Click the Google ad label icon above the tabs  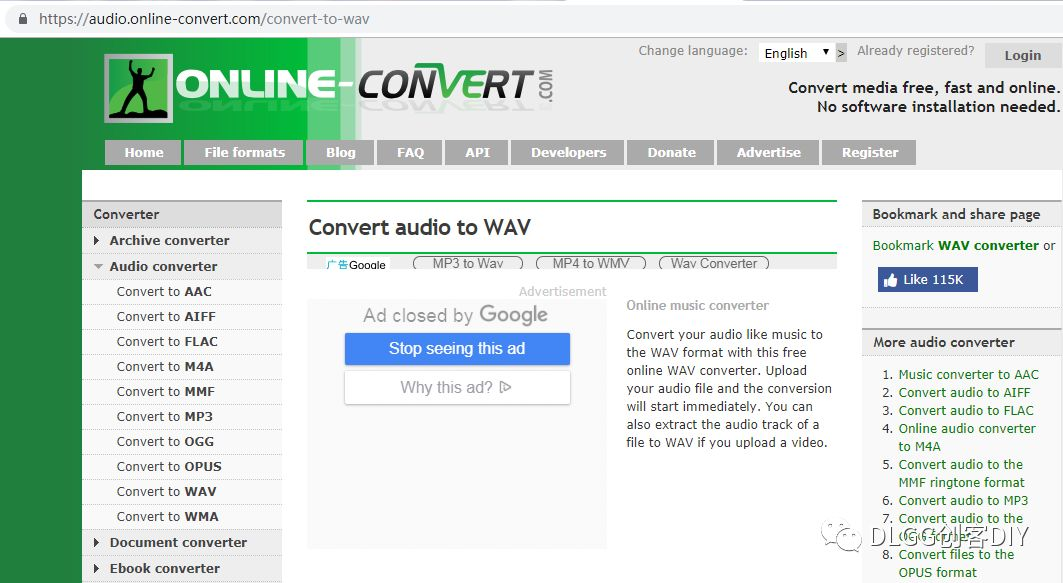click(358, 265)
